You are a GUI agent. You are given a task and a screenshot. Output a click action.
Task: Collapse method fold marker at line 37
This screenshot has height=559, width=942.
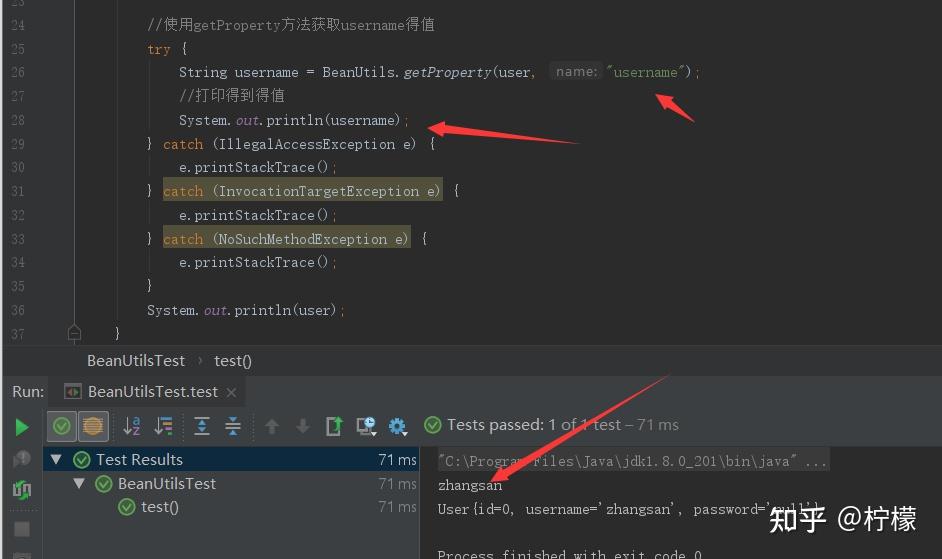(x=74, y=333)
